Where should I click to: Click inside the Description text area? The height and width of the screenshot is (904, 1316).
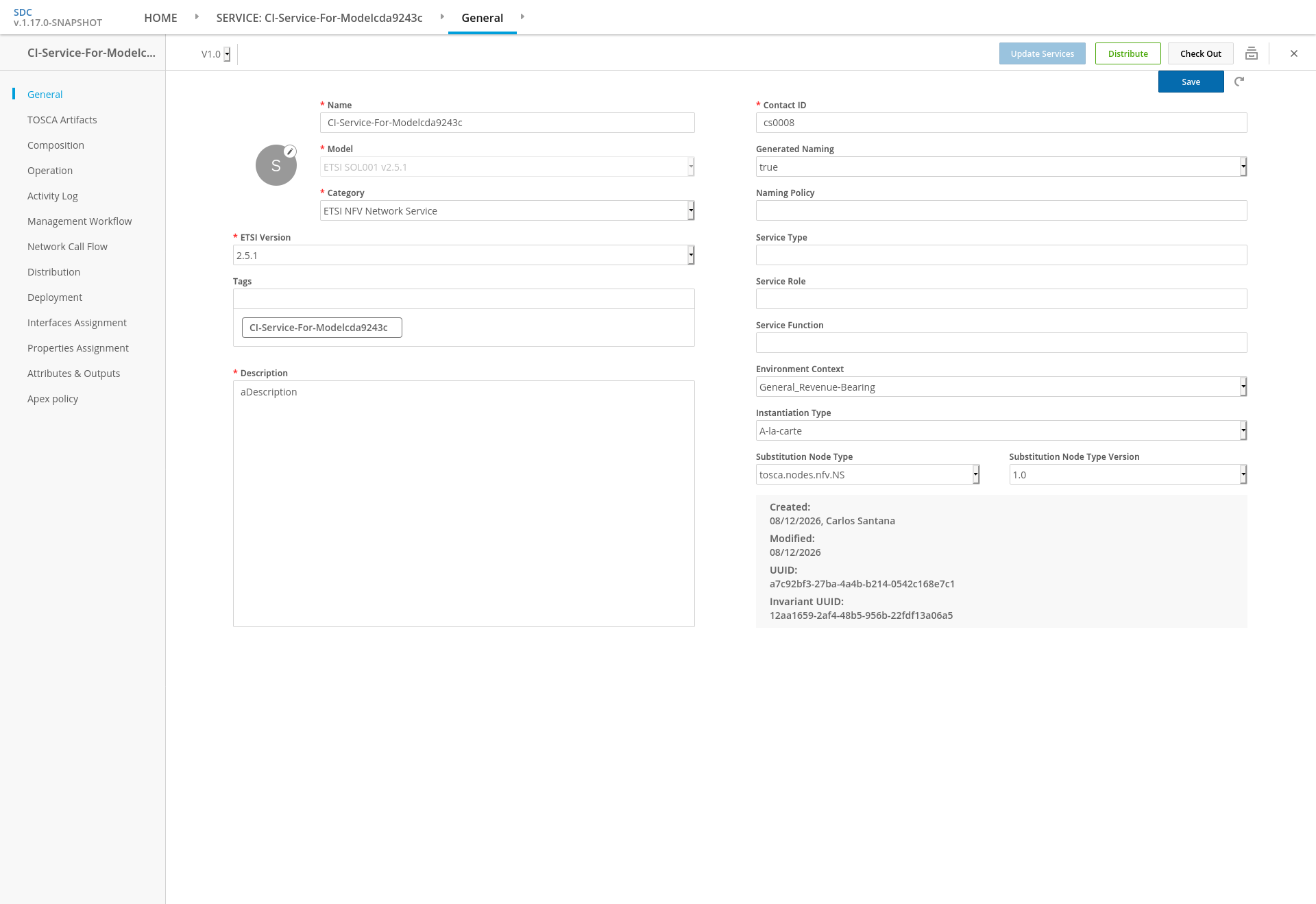pos(464,504)
